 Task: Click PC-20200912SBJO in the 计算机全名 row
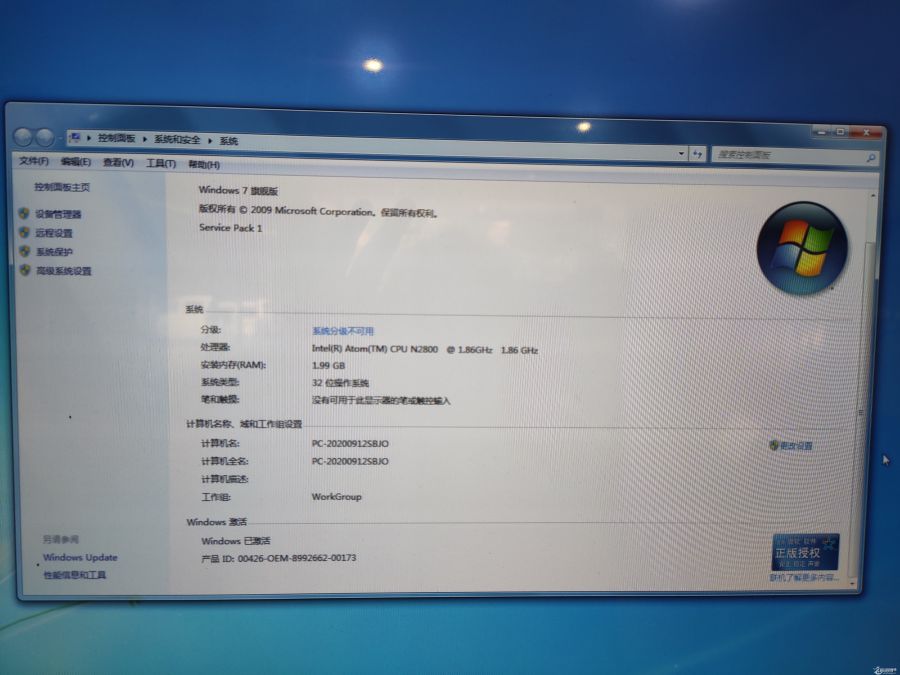[x=350, y=461]
